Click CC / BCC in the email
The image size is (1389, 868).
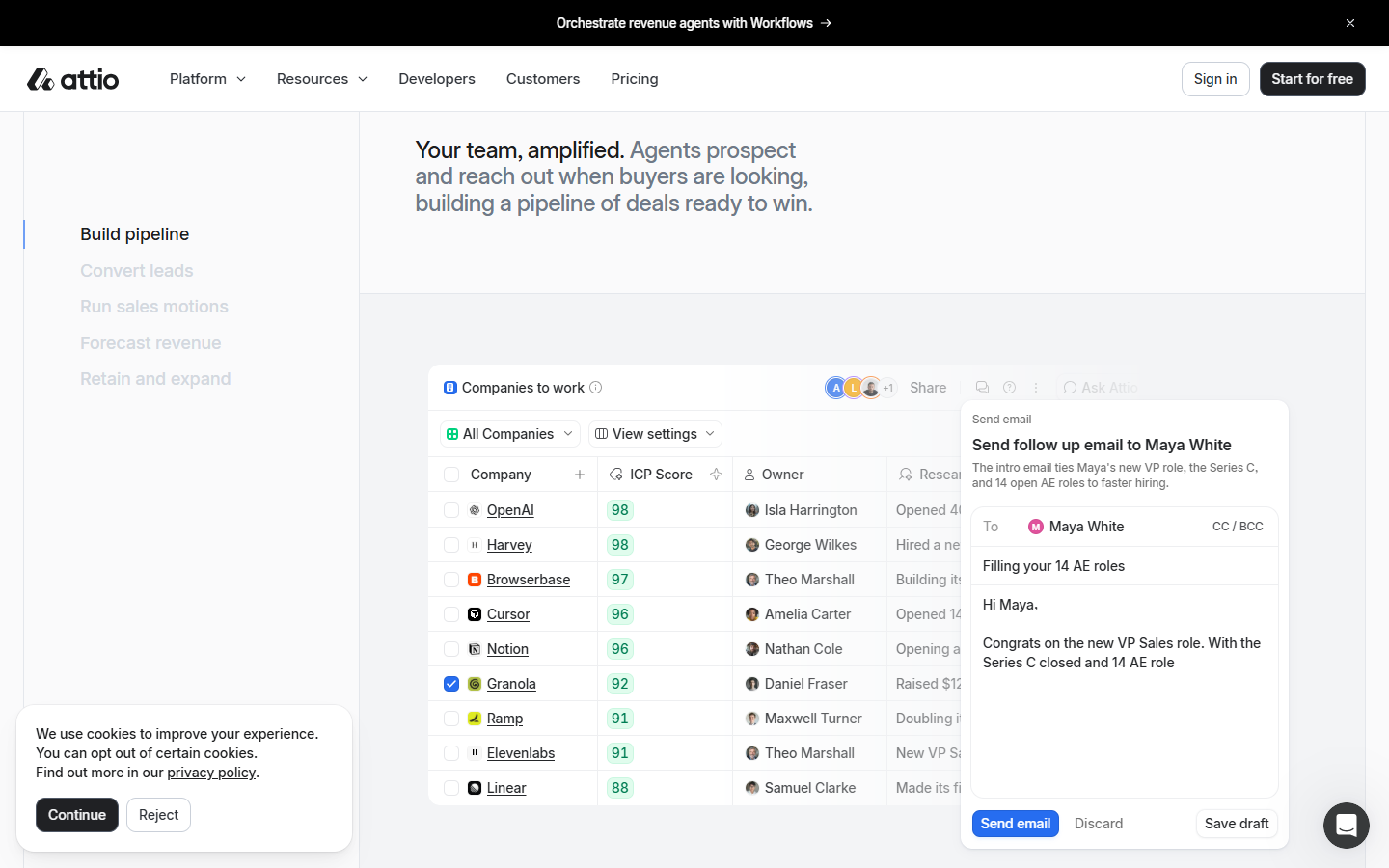pyautogui.click(x=1238, y=527)
